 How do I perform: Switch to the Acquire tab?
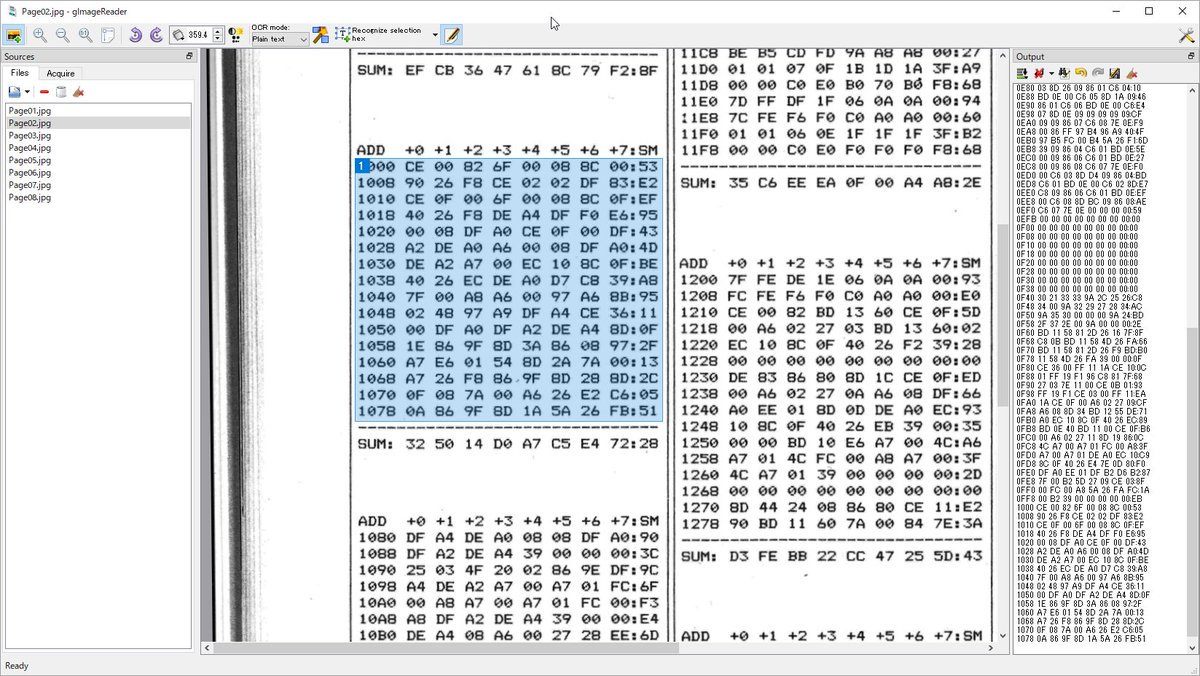click(x=60, y=73)
